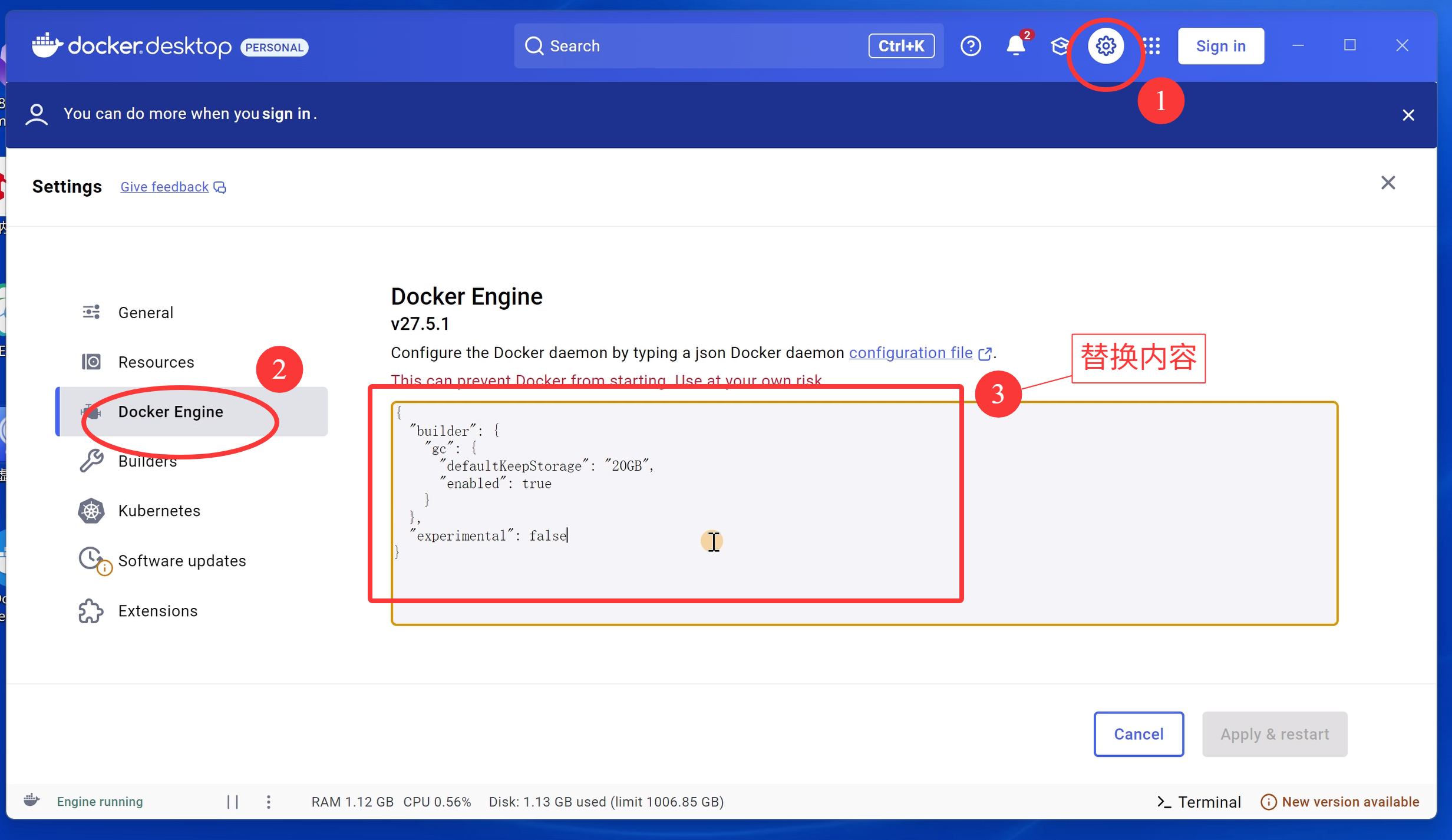1452x840 pixels.
Task: Click the Cancel button
Action: click(x=1138, y=734)
